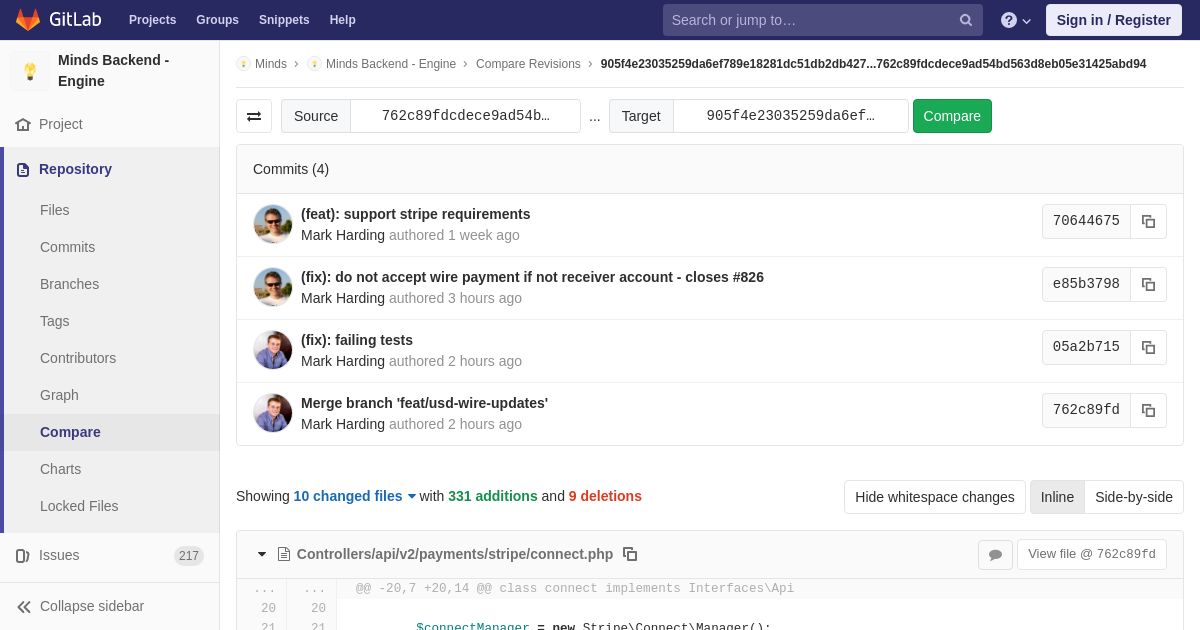
Task: Copy commit SHA 05a2b715
Action: [1148, 348]
